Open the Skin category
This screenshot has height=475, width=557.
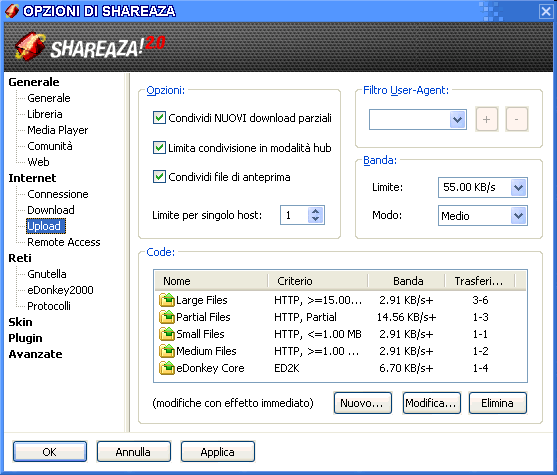coord(21,322)
